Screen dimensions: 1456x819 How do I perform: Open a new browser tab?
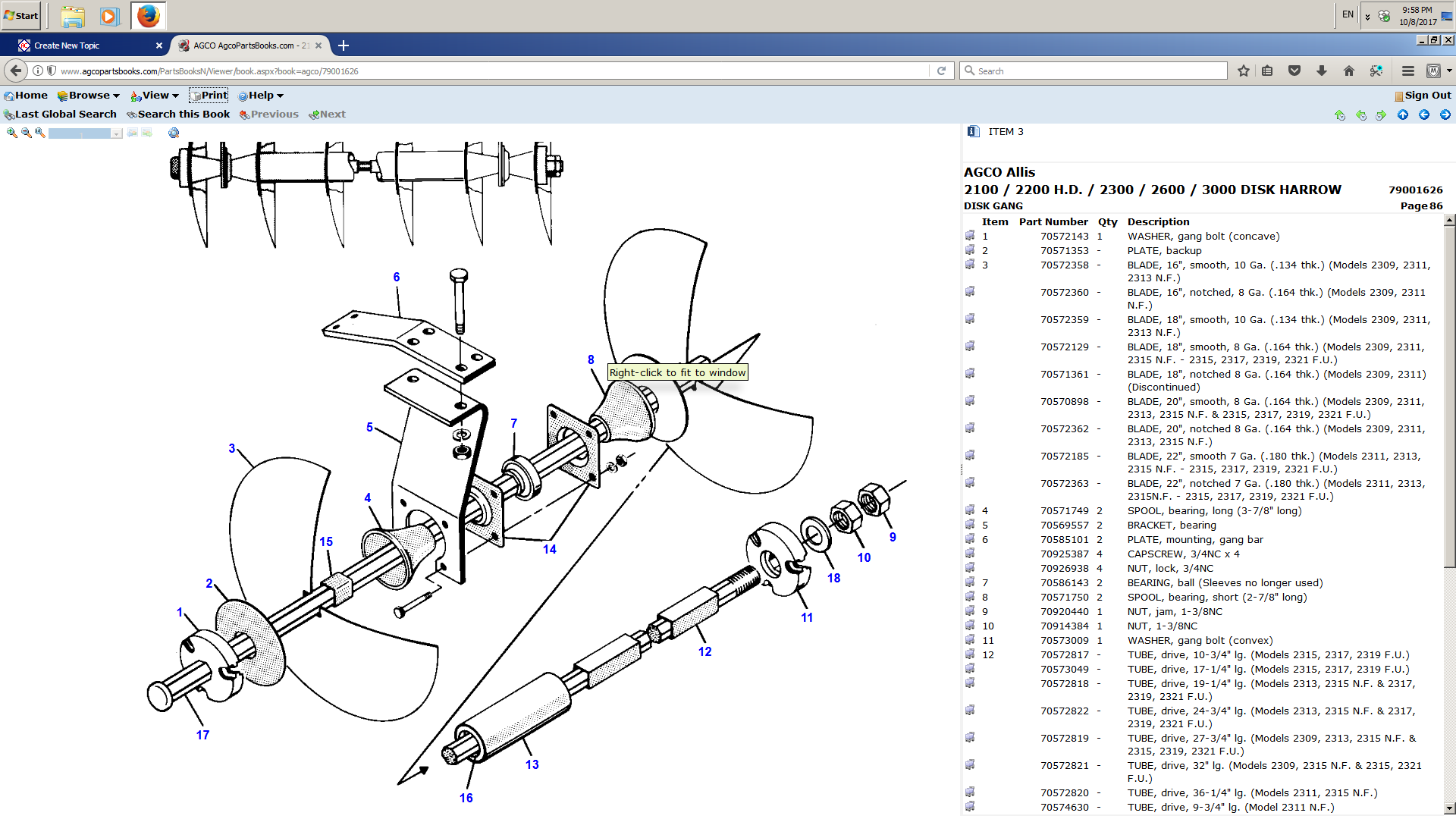(x=344, y=45)
